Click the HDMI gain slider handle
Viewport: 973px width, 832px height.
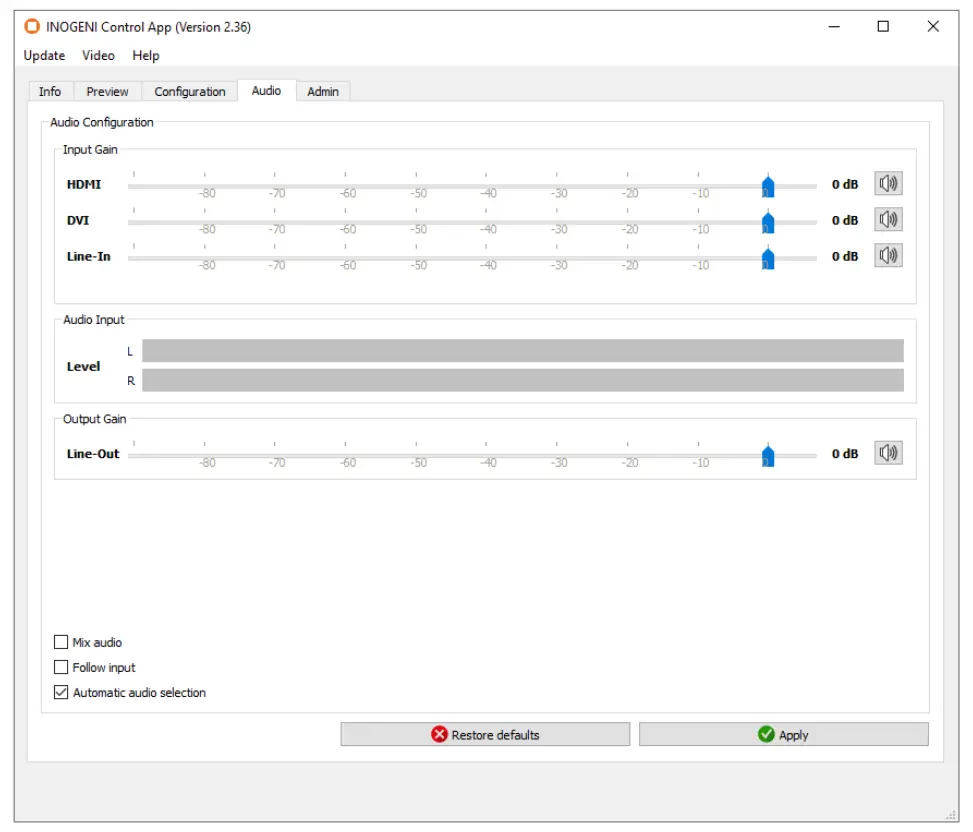point(768,186)
